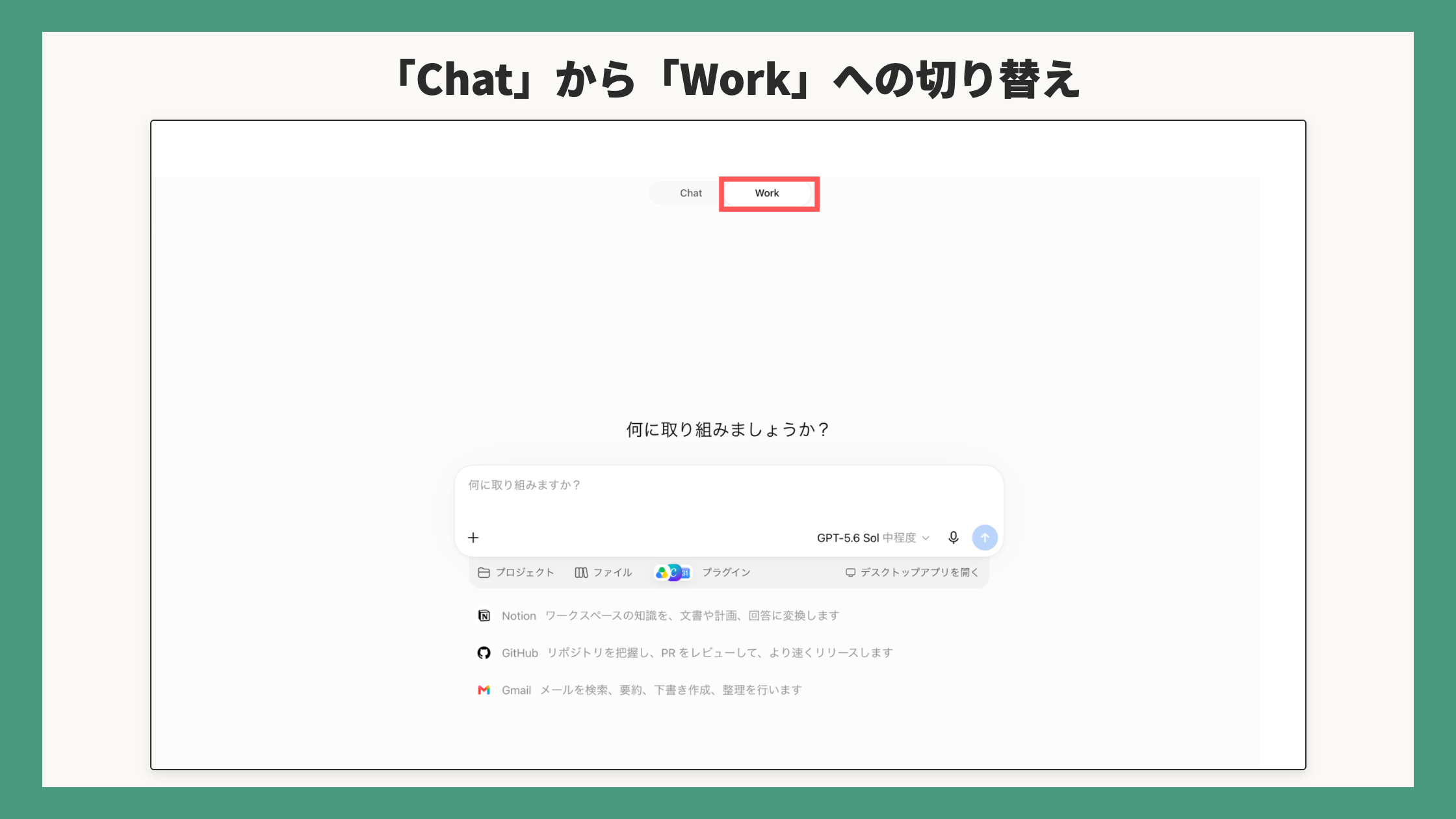Click the send arrow button

click(985, 538)
